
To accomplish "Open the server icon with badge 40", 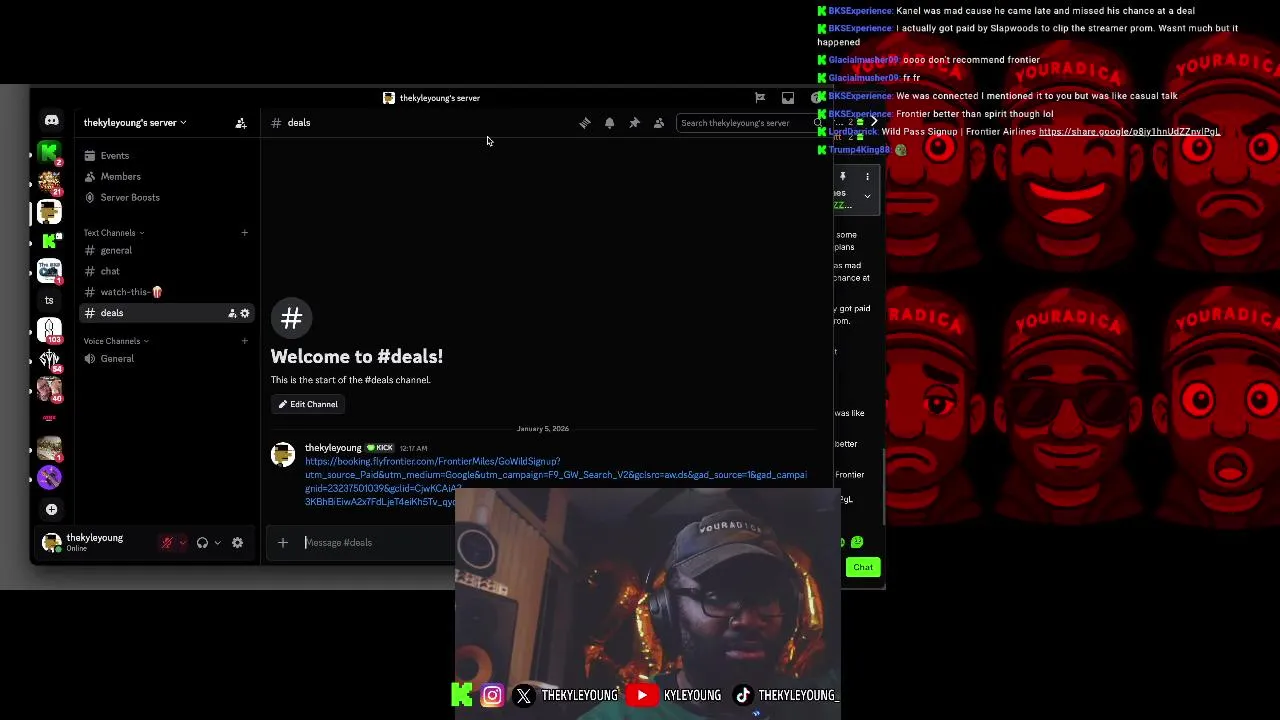I will tap(49, 389).
